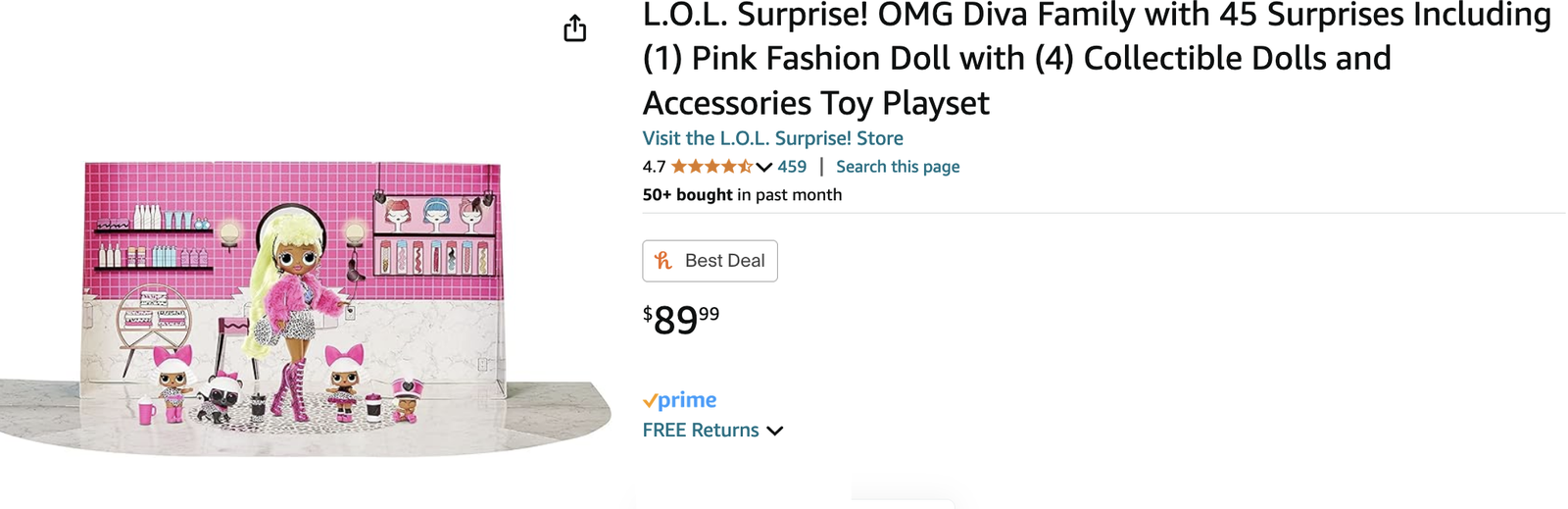
Task: Click the blue prime wordmark
Action: tap(687, 400)
